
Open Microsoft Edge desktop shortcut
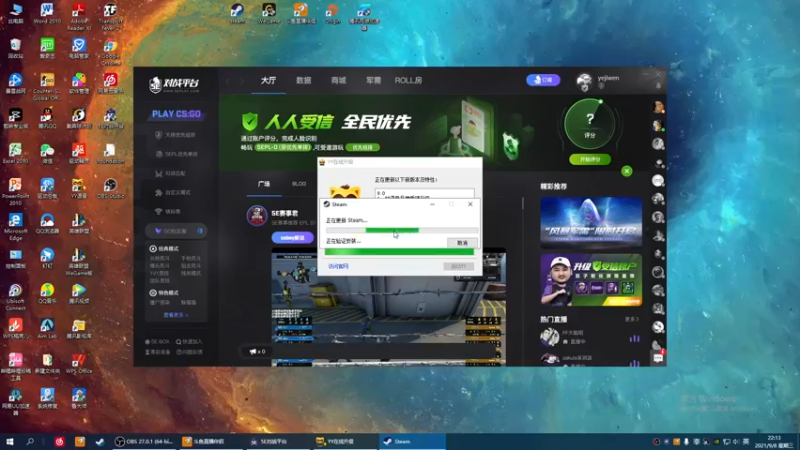(15, 226)
